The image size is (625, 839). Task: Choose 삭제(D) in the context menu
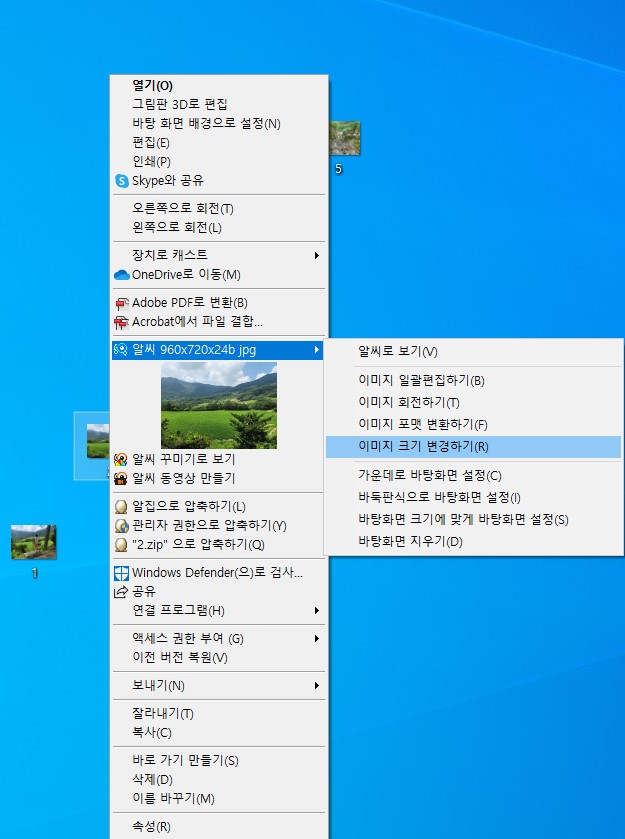(x=219, y=780)
